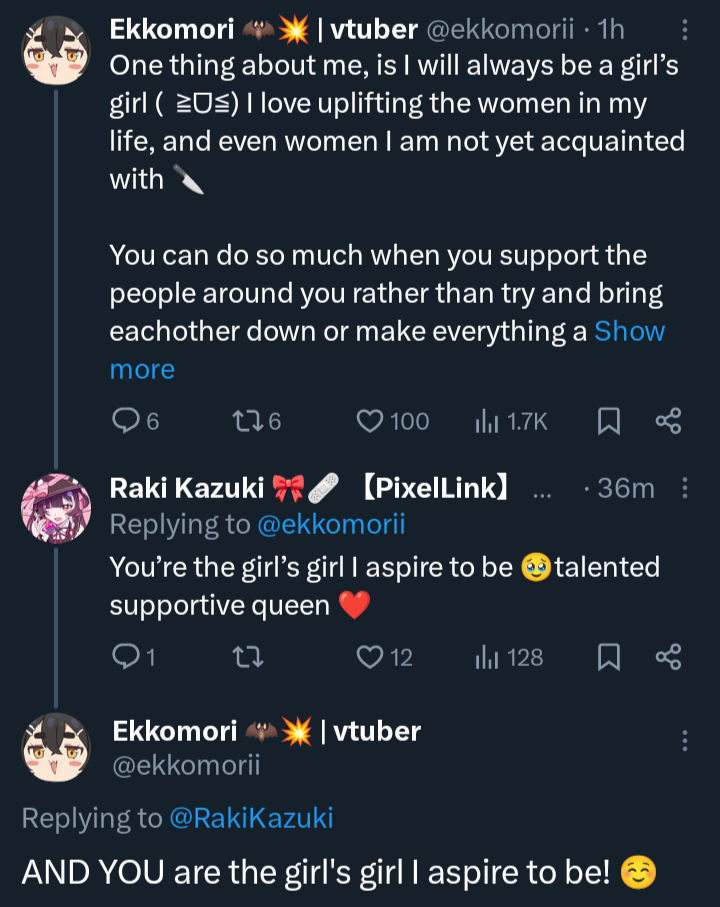Reply to Ekkomori's first tweet

click(x=124, y=422)
